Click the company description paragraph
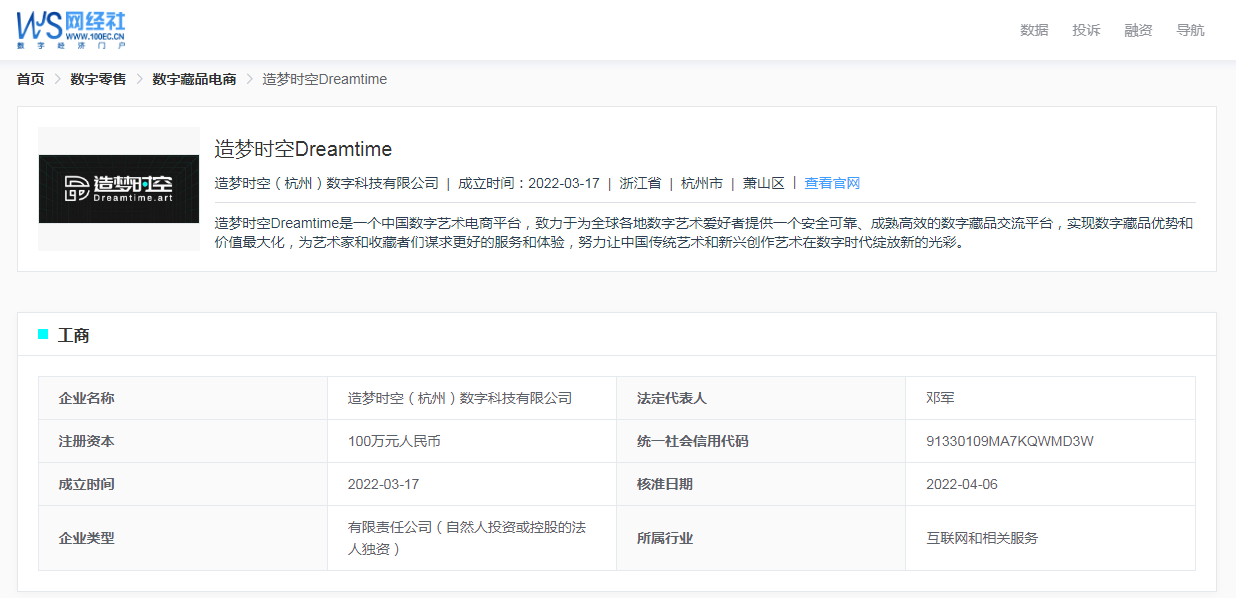Viewport: 1236px width, 598px height. coord(705,232)
